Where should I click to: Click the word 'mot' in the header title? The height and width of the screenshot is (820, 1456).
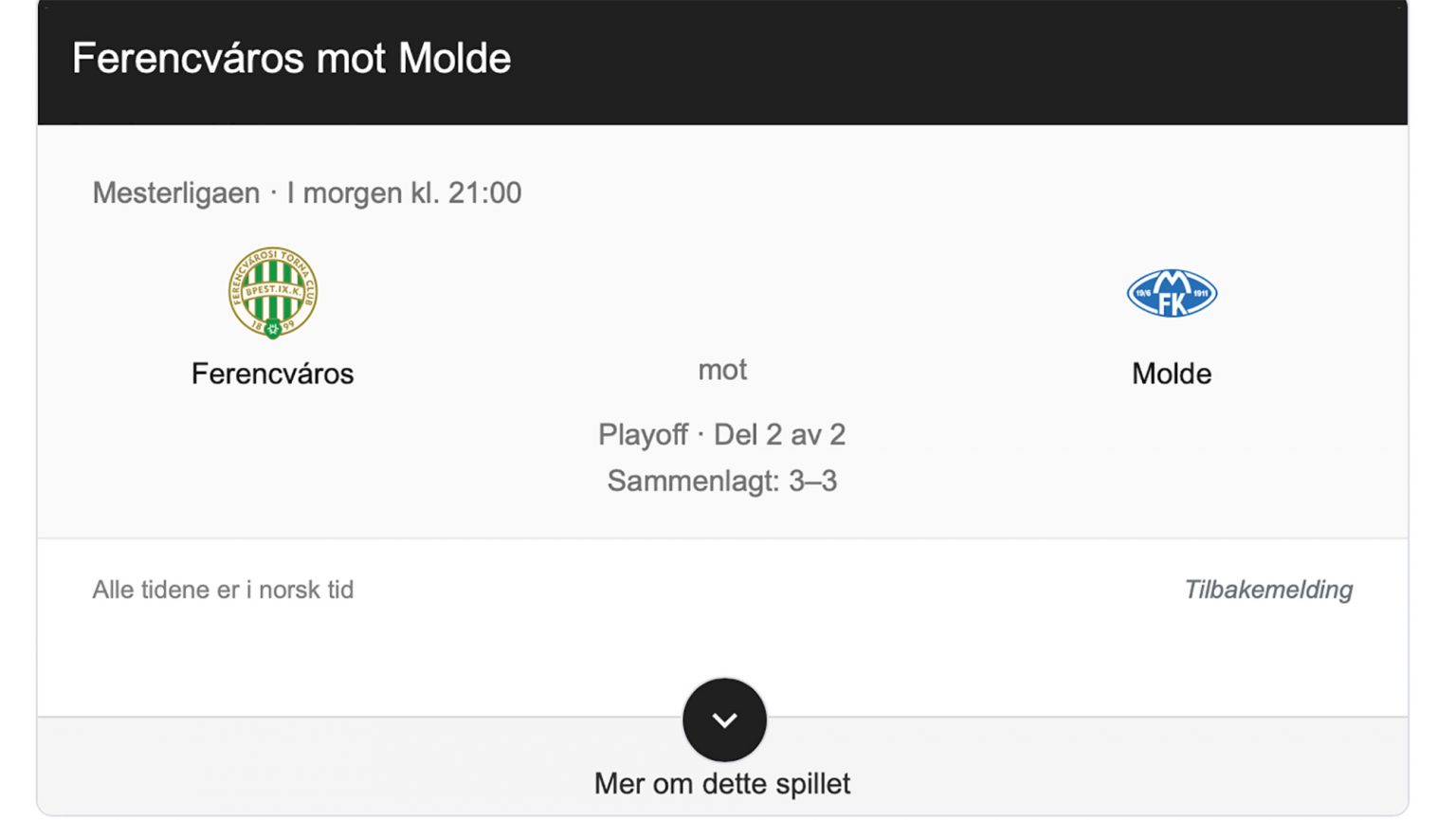click(351, 59)
